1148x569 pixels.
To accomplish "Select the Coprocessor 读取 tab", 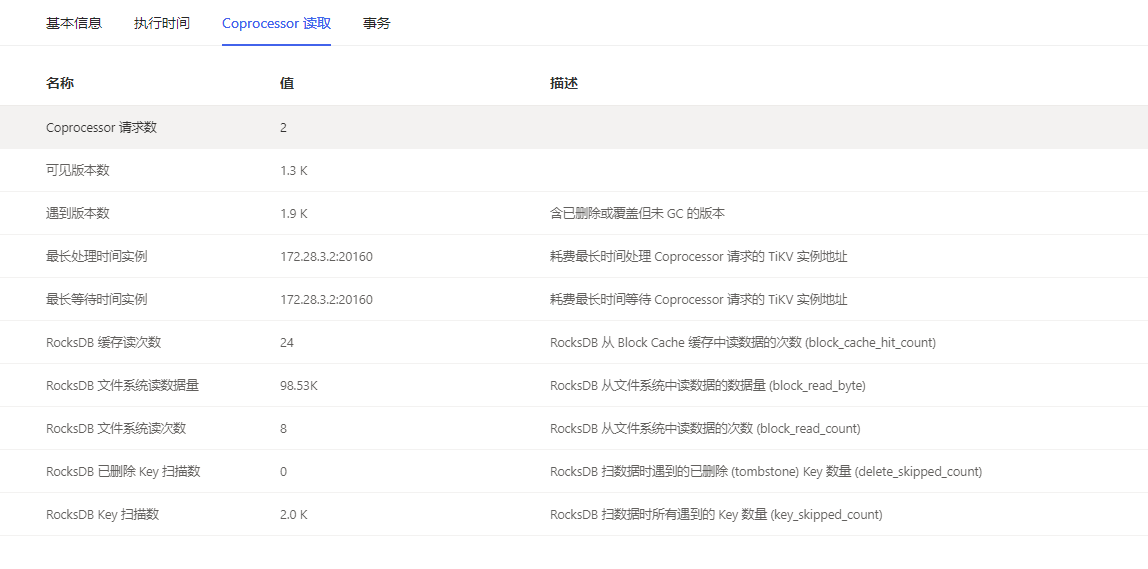I will 276,23.
